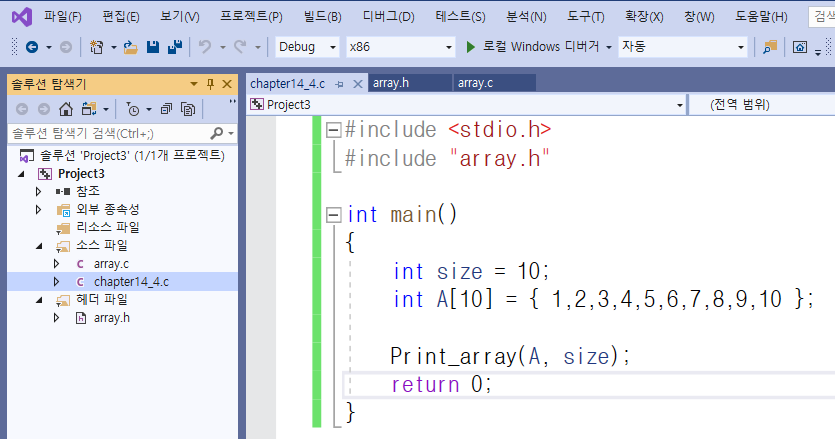Image resolution: width=835 pixels, height=439 pixels.
Task: Open find in files icon
Action: [769, 47]
